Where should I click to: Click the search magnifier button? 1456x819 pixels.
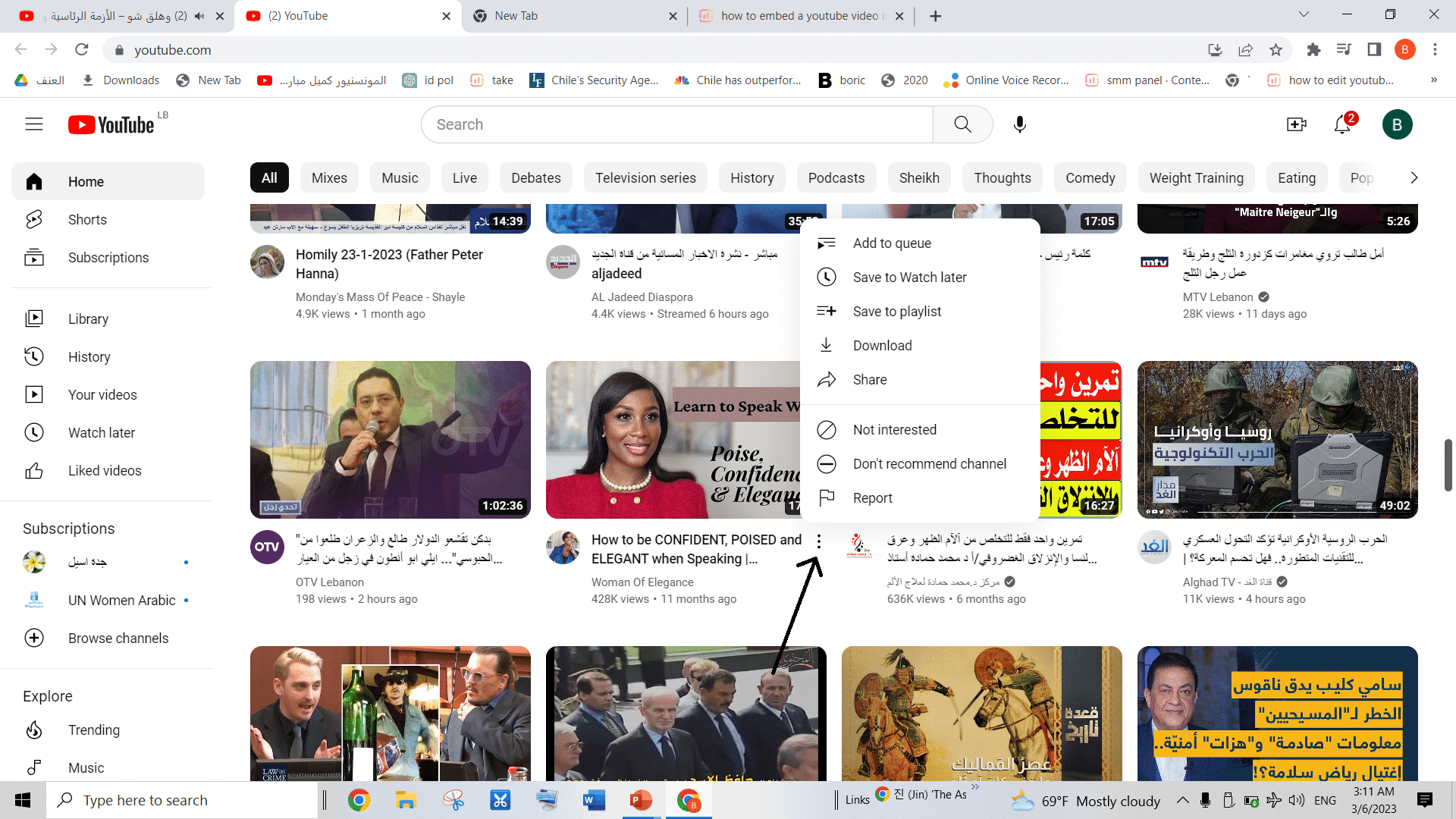tap(962, 124)
